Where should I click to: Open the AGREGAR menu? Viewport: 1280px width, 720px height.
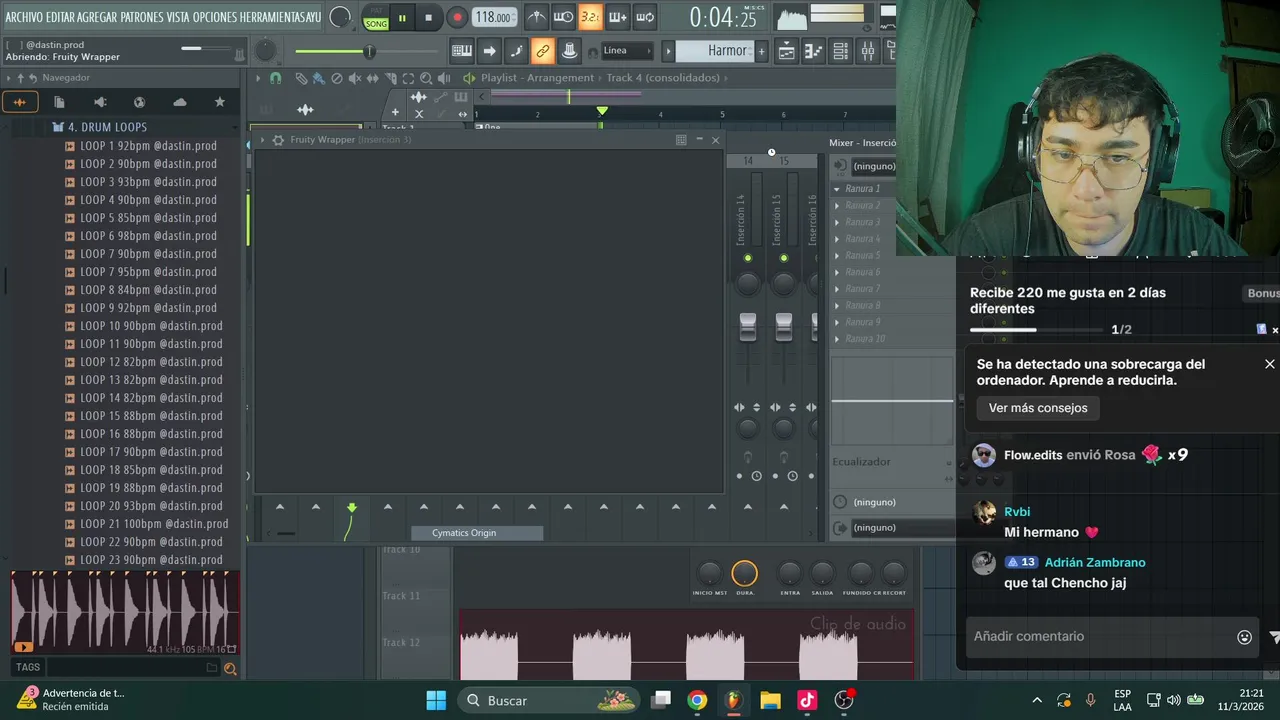pyautogui.click(x=97, y=17)
